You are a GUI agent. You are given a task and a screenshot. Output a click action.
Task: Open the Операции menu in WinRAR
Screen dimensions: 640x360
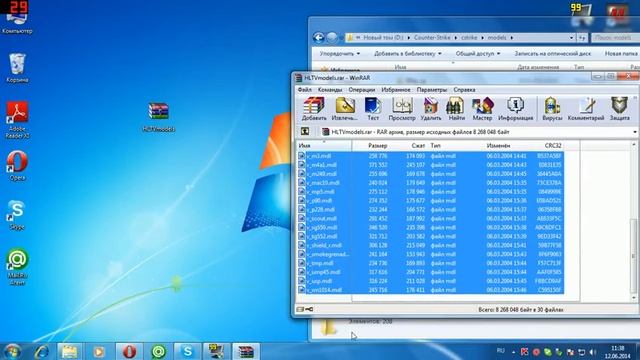tap(361, 89)
